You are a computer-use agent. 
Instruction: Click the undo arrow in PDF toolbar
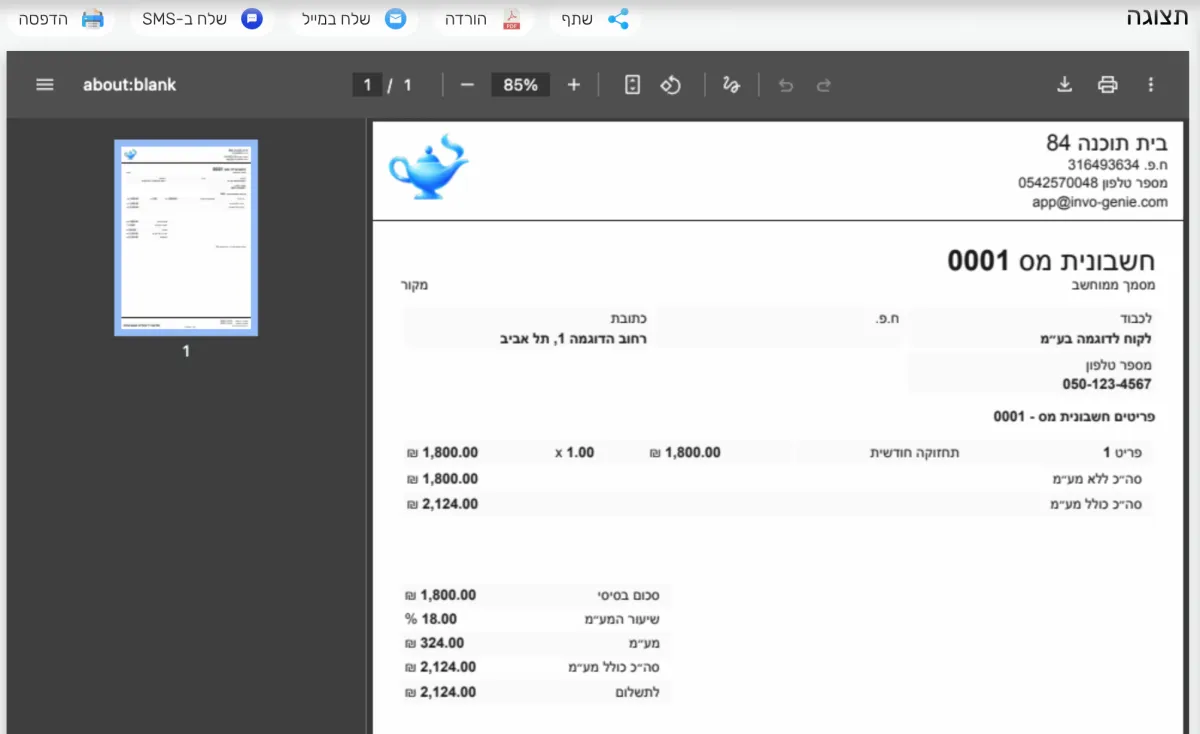click(x=786, y=85)
